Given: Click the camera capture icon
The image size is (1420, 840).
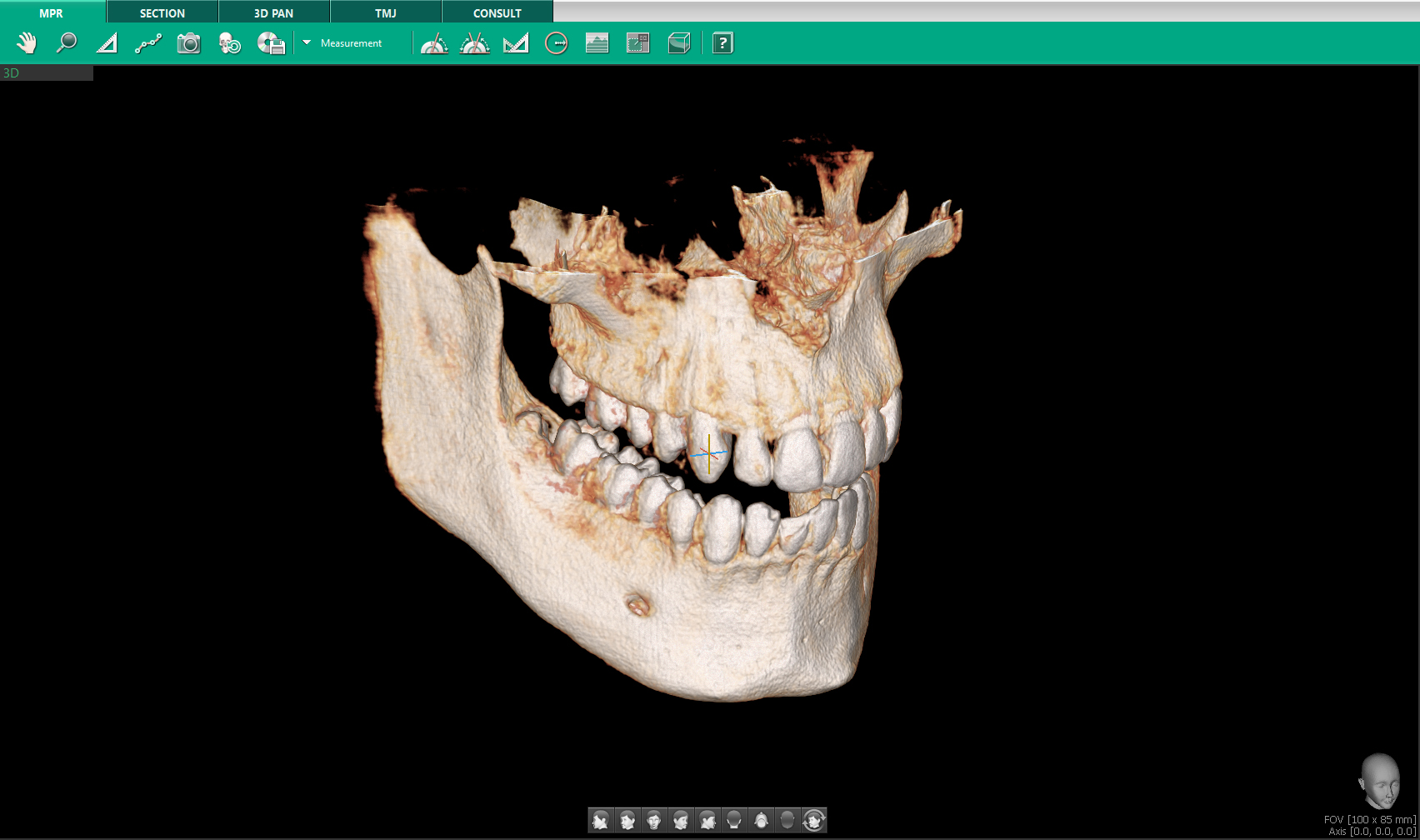Looking at the screenshot, I should click(x=189, y=43).
